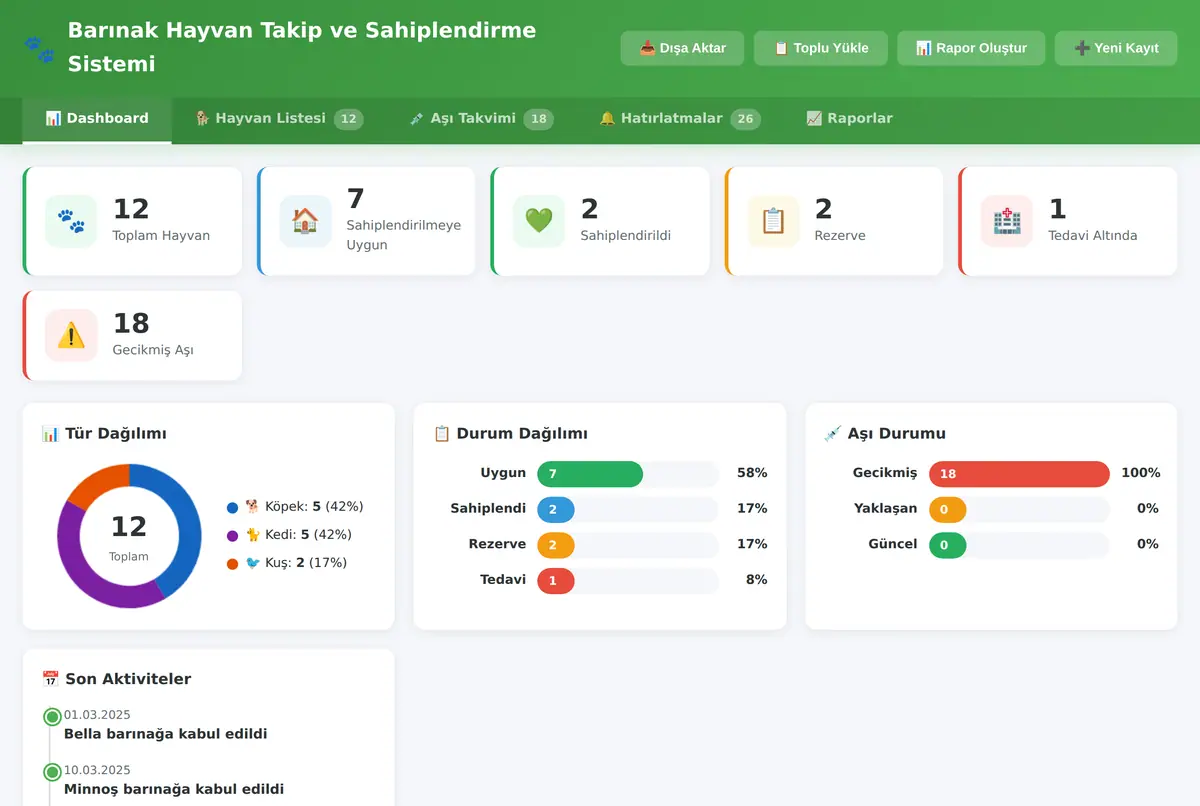The height and width of the screenshot is (806, 1200).
Task: Click the Dışa Aktar button
Action: 682,48
